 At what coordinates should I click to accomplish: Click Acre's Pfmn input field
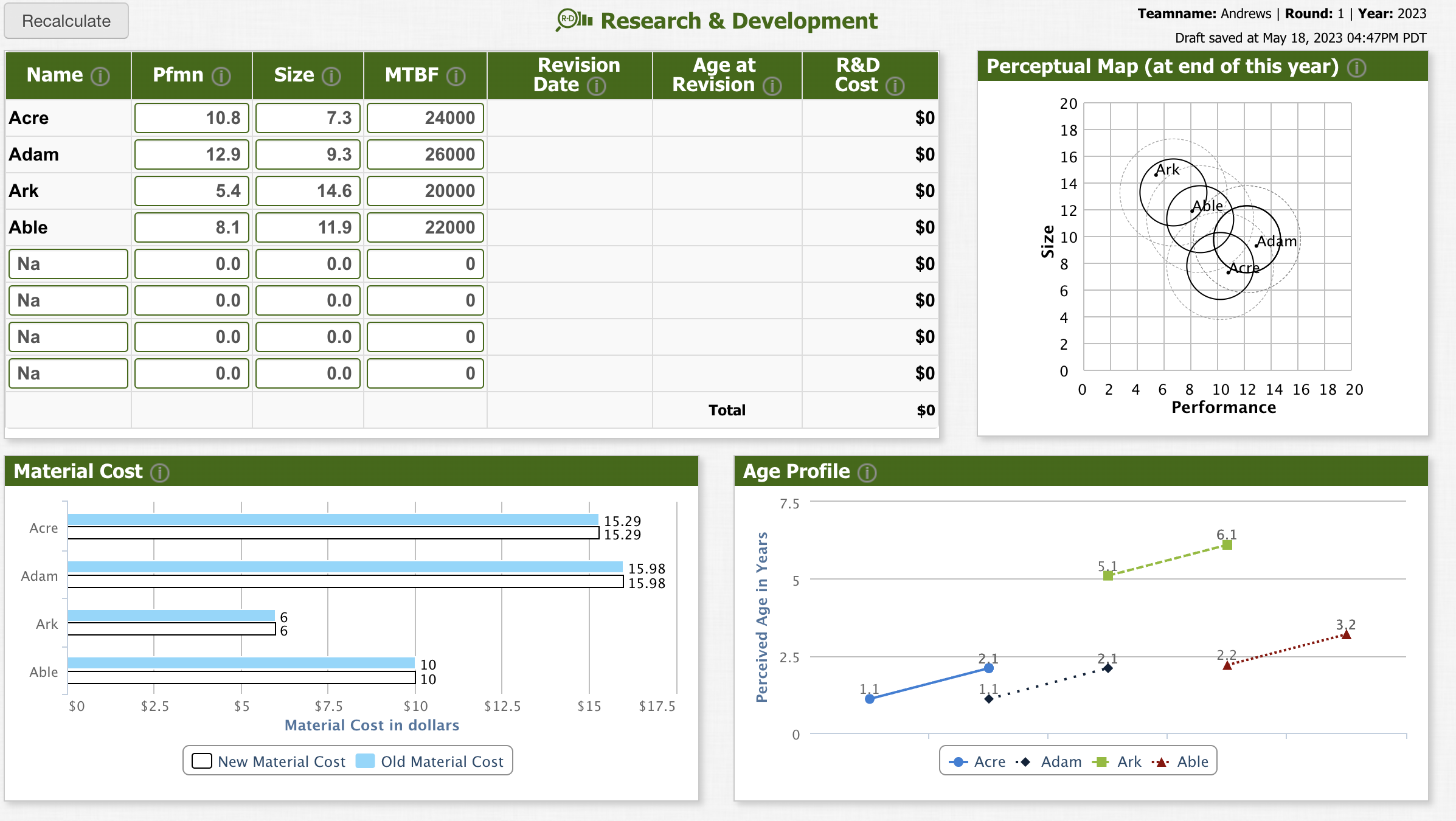(192, 118)
